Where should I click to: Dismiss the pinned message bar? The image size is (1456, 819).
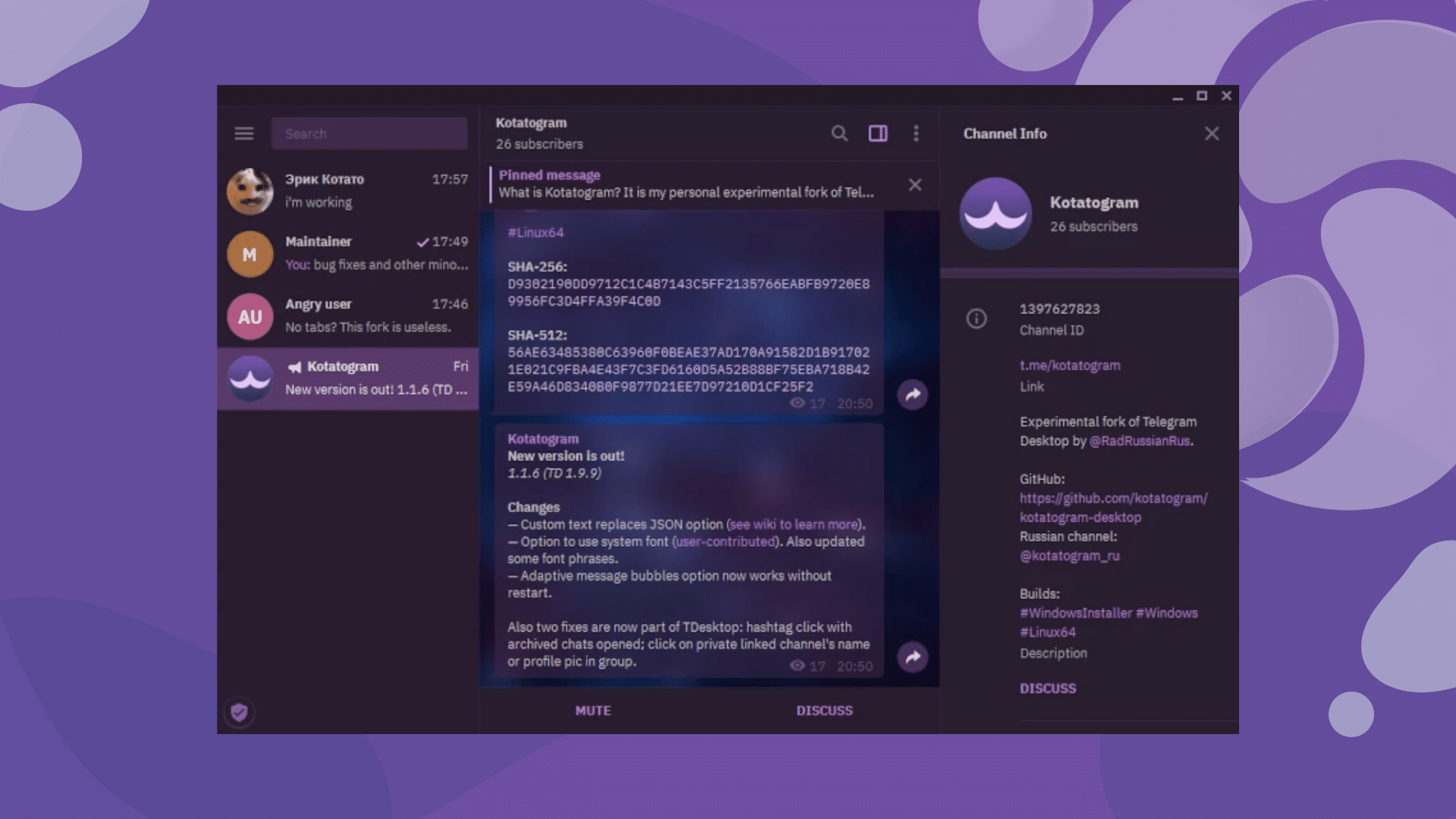click(915, 185)
